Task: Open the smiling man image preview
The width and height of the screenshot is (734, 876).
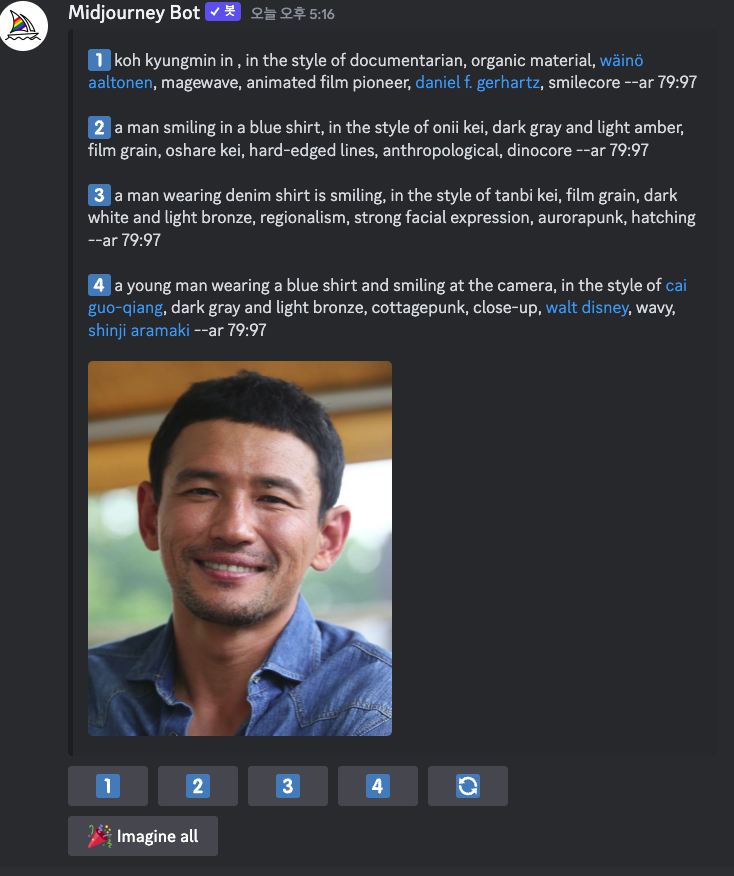Action: click(240, 548)
